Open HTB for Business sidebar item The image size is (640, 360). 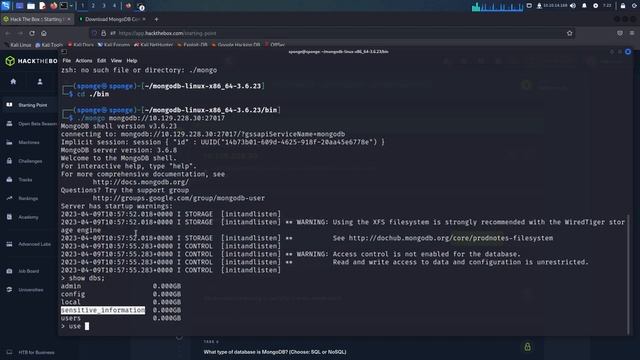[31, 352]
